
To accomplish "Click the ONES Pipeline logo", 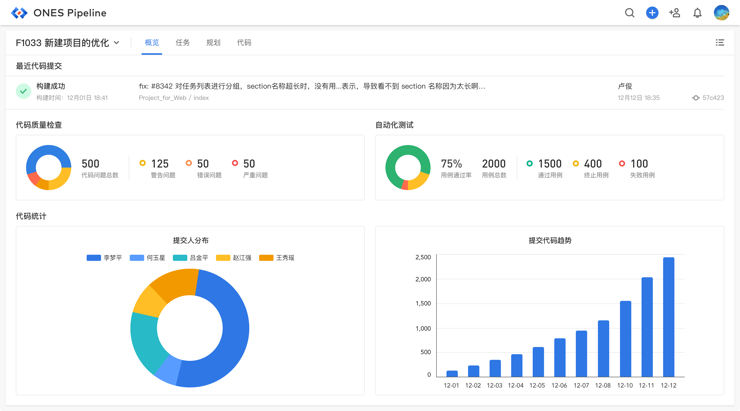I will pos(19,13).
